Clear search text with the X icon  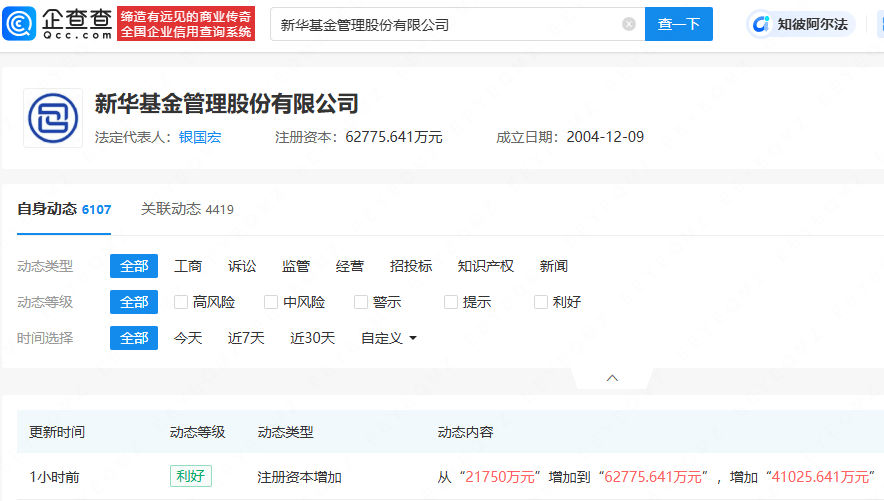[x=629, y=24]
